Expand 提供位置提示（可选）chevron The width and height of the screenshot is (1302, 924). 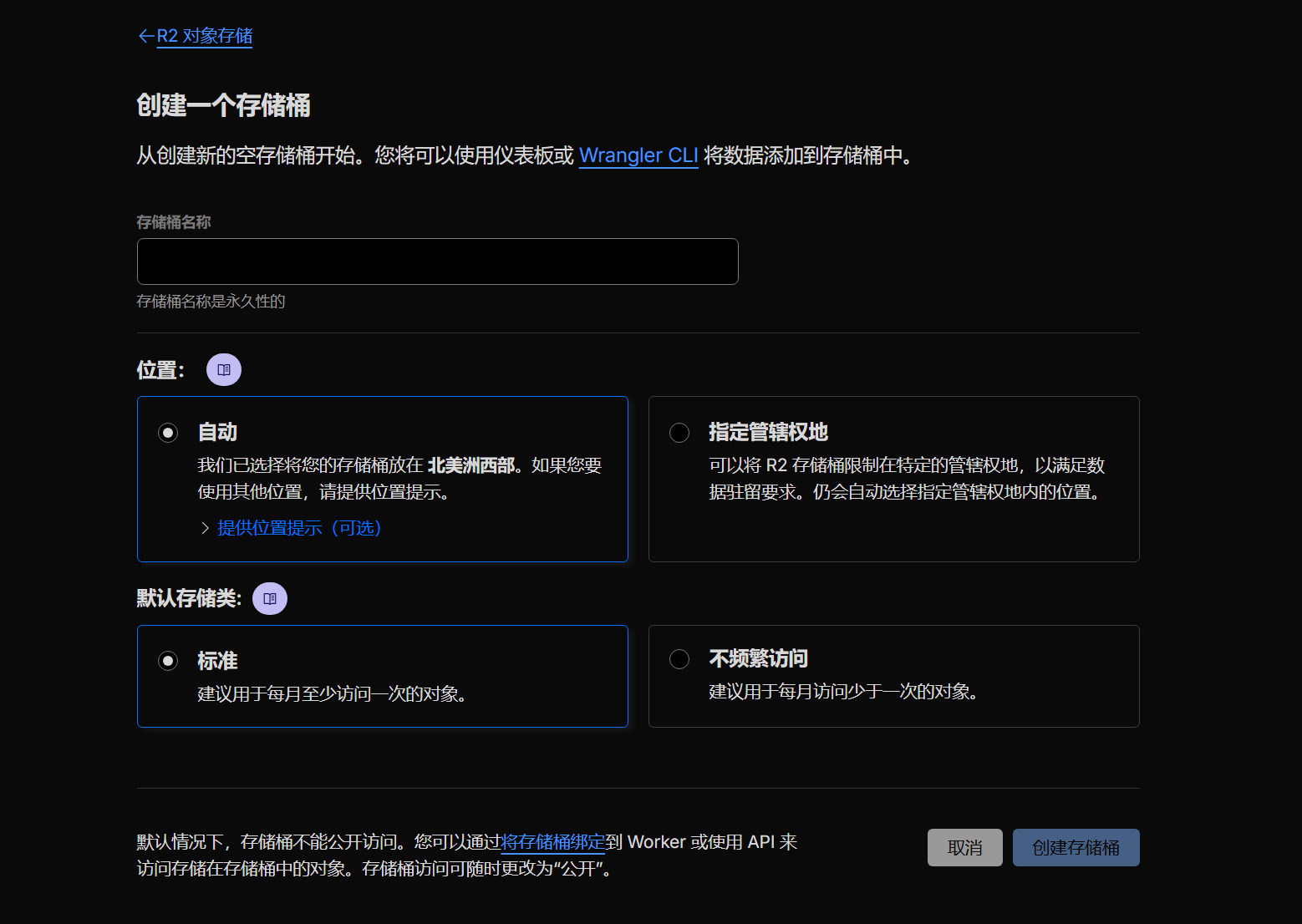[205, 528]
